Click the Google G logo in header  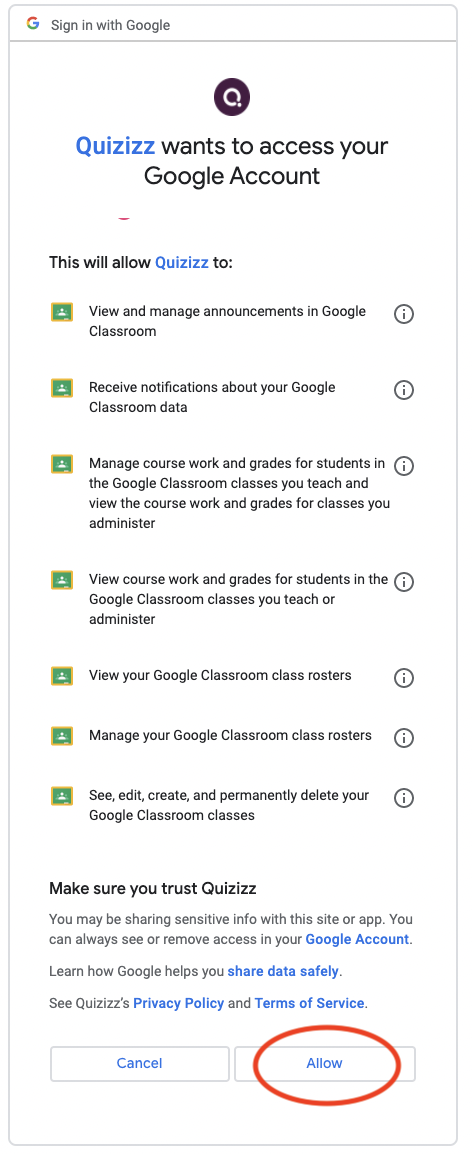pos(32,24)
